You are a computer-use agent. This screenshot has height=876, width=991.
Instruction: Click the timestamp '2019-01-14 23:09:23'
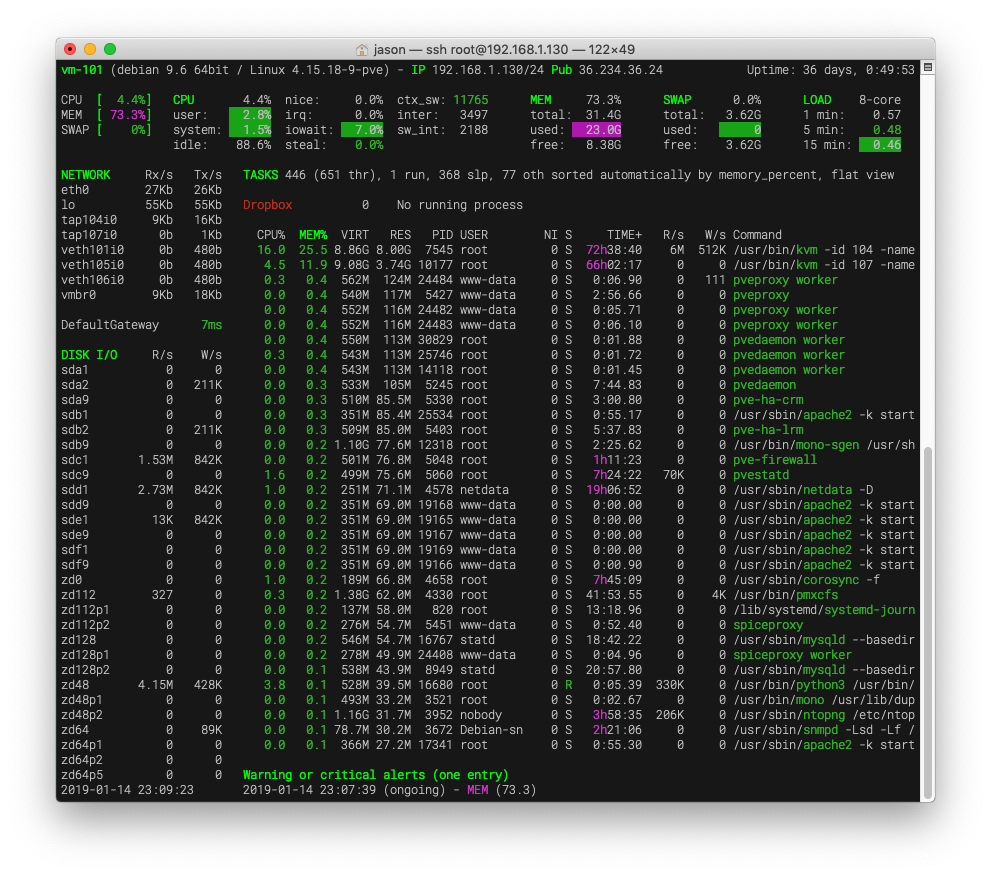pos(127,790)
